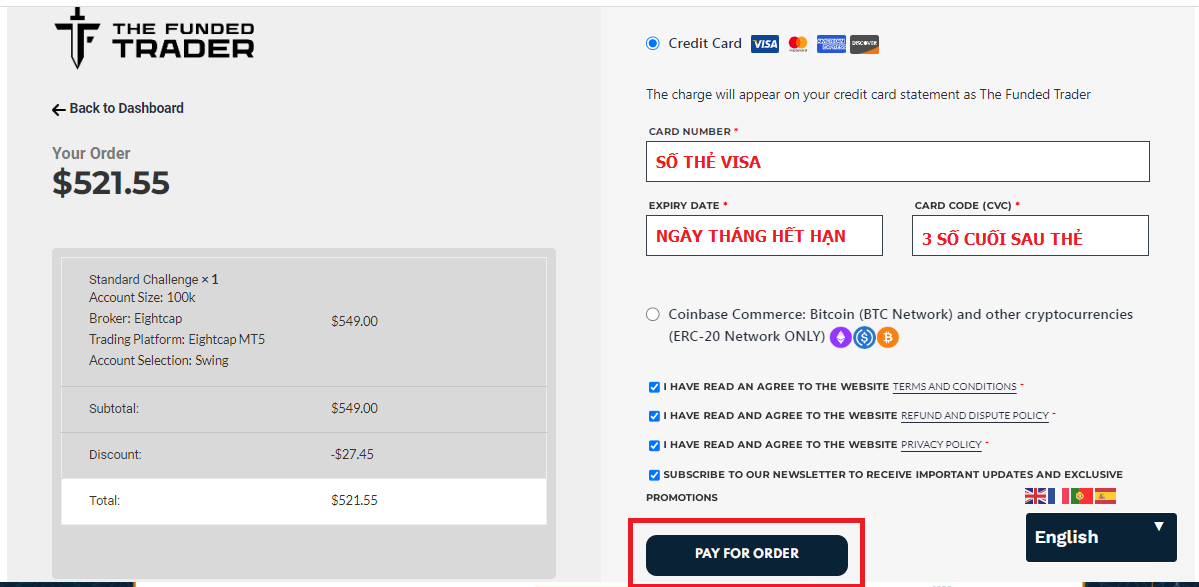Click The Funded Trader logo
Image resolution: width=1199 pixels, height=587 pixels.
coord(154,38)
